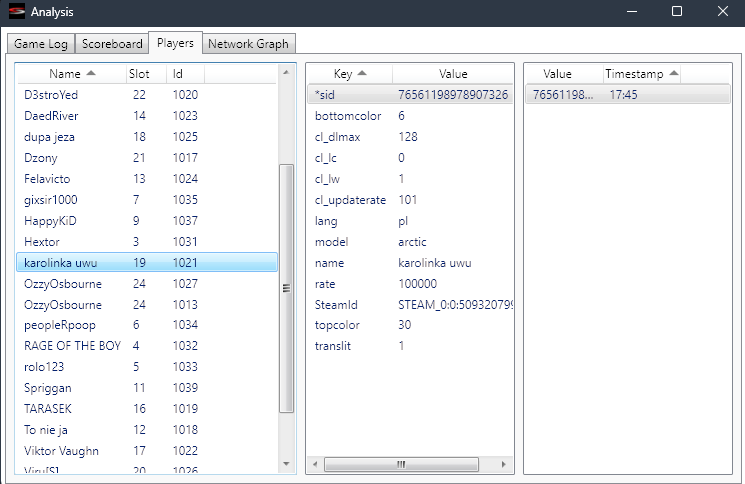Select the model property row
Screen dimensions: 745x484
[x=410, y=242]
